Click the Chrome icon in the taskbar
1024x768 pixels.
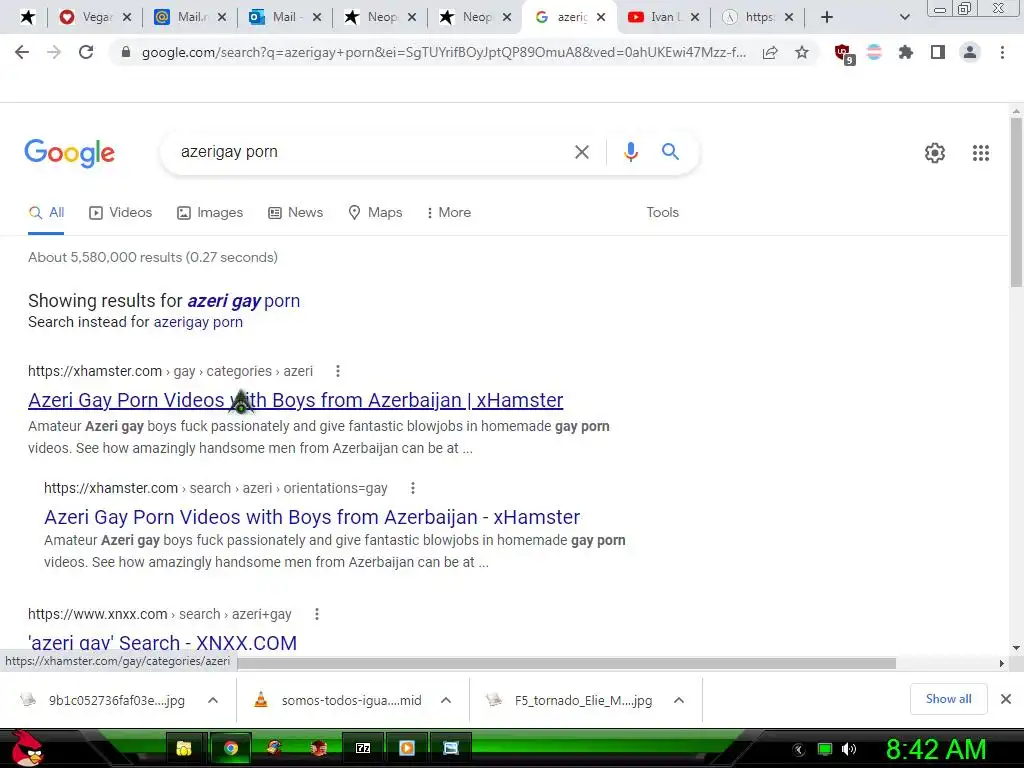(x=231, y=748)
